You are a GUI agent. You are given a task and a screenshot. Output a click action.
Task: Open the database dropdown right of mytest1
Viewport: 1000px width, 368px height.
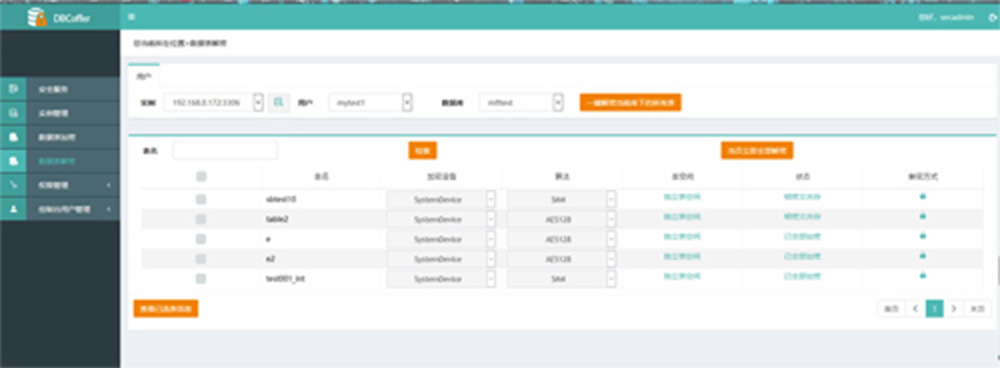pyautogui.click(x=521, y=102)
